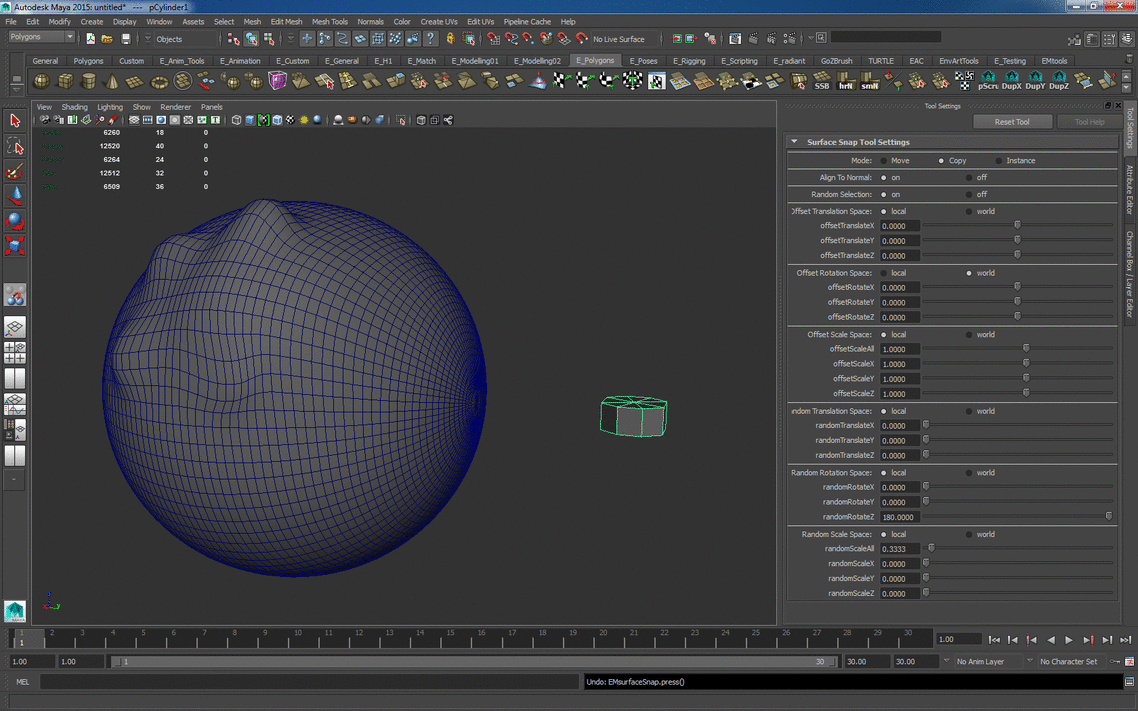Choose world for Offset Translation Space

[x=969, y=212]
